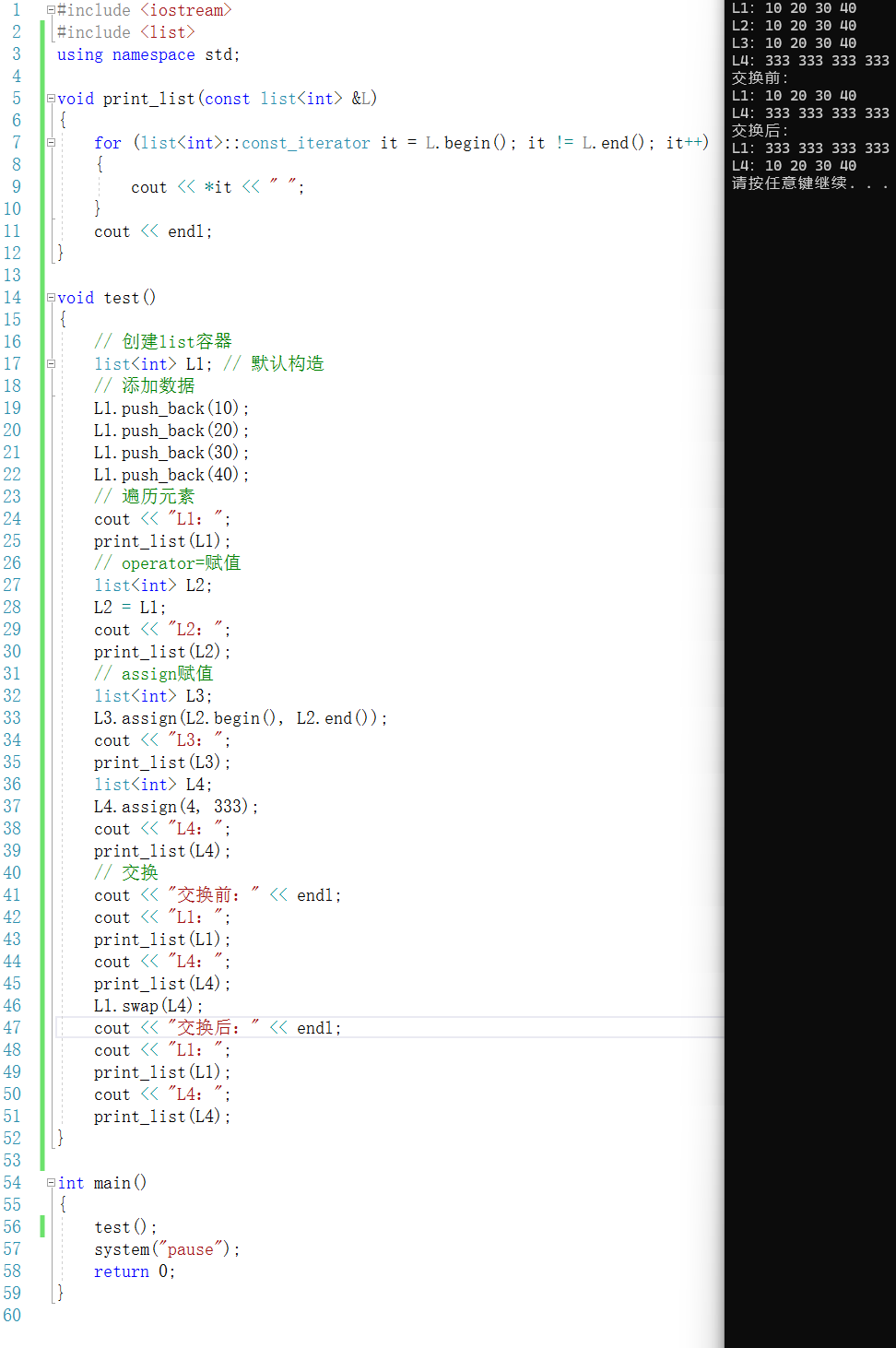Place cursor on '#include <iostream>' line
The height and width of the screenshot is (1348, 896).
[x=145, y=10]
